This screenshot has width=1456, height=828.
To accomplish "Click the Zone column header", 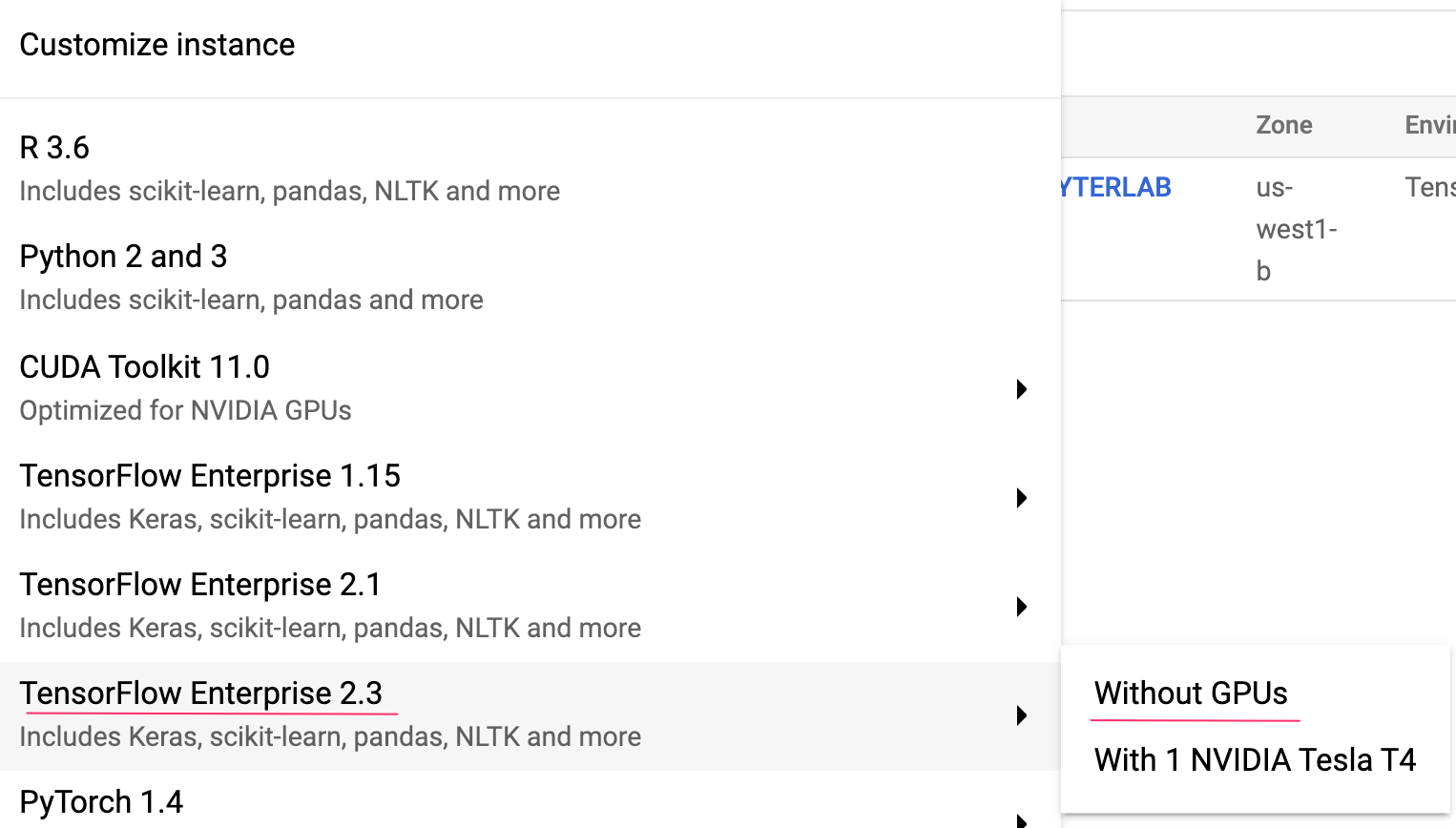I will coord(1283,125).
